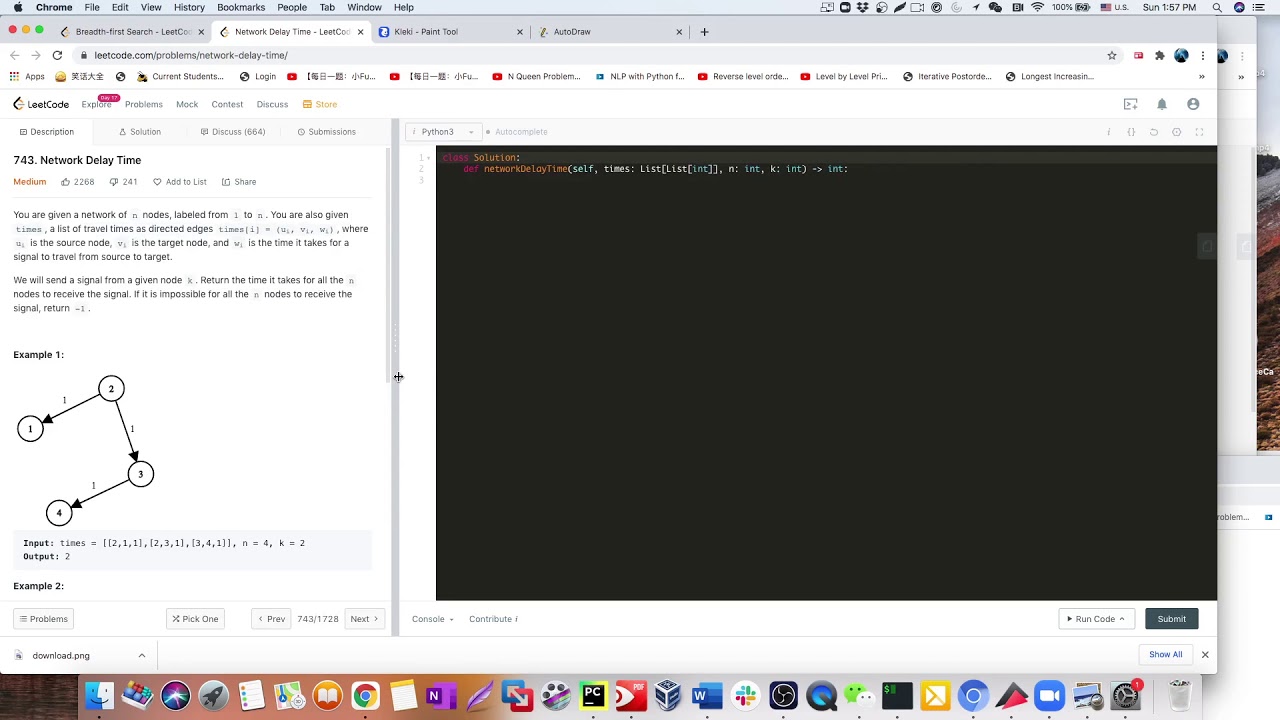Open the Contest page
Image resolution: width=1280 pixels, height=720 pixels.
tap(227, 104)
